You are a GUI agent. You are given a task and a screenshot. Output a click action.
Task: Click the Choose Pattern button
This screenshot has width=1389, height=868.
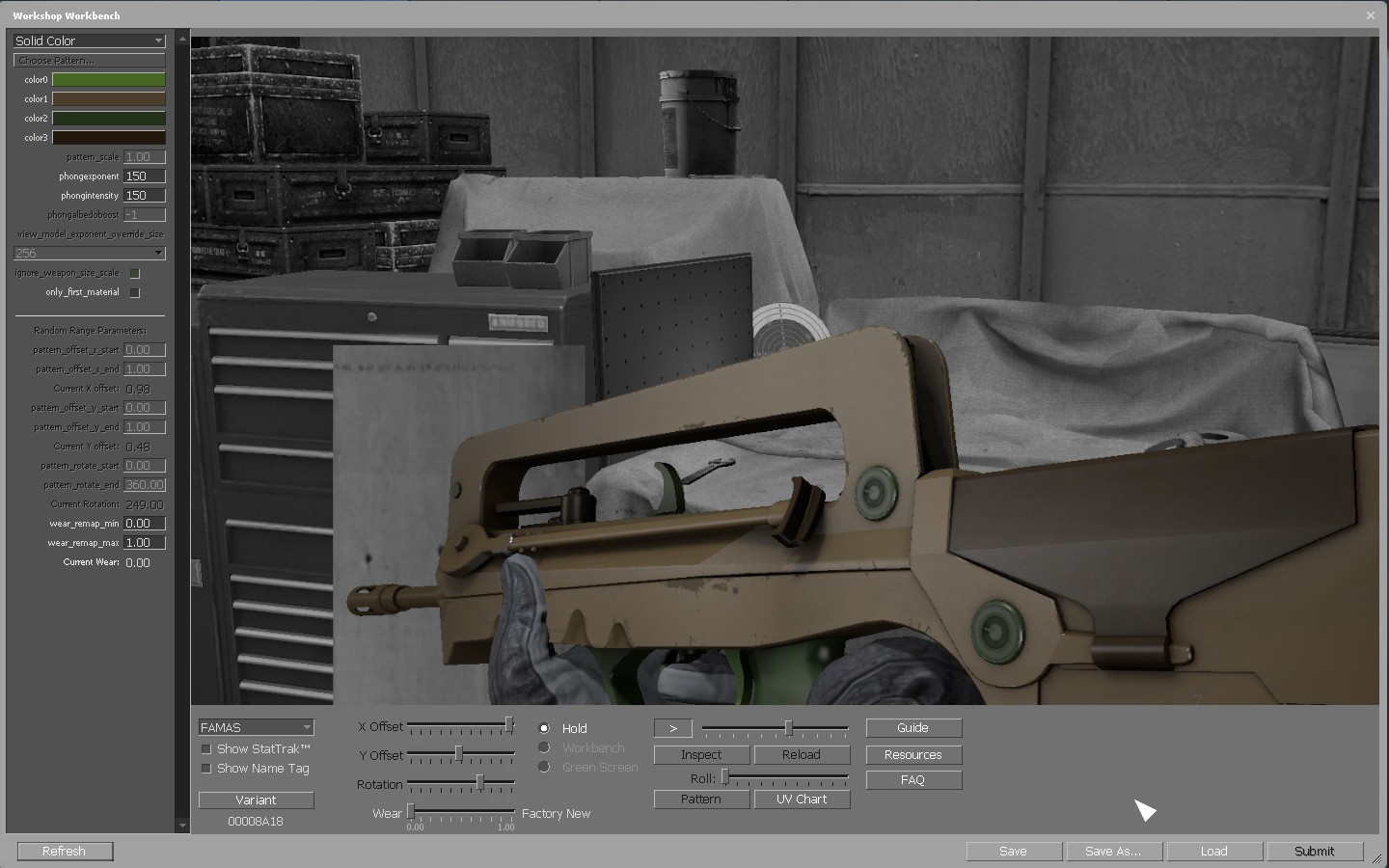[x=89, y=60]
